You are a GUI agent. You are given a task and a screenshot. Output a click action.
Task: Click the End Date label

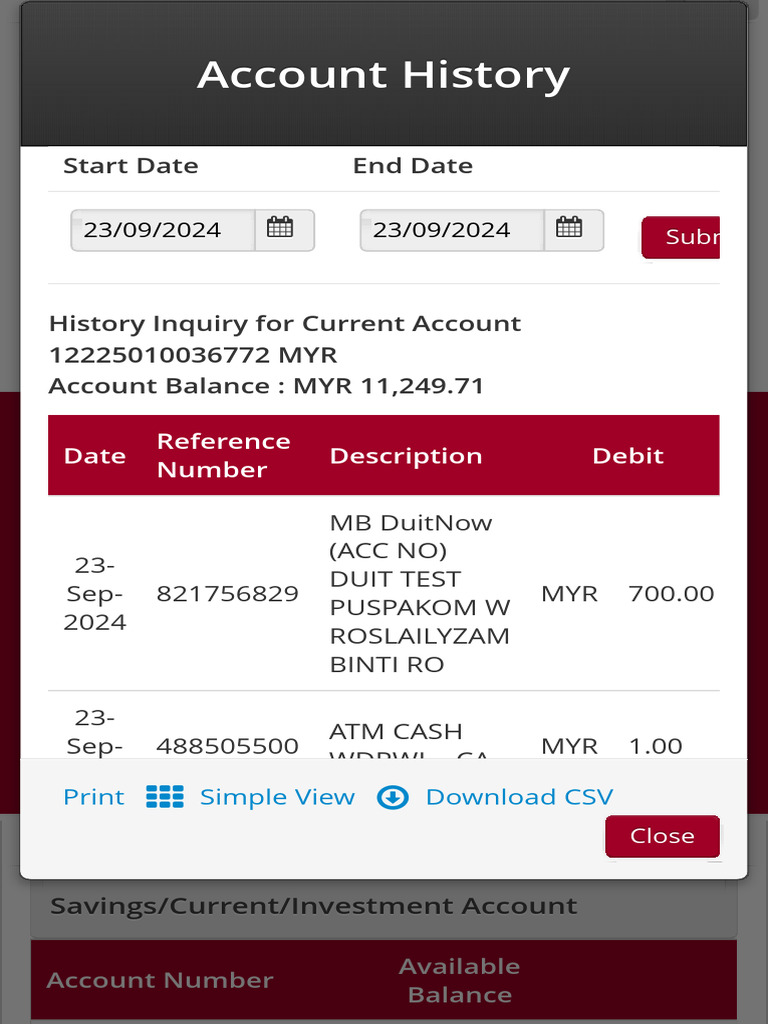413,165
